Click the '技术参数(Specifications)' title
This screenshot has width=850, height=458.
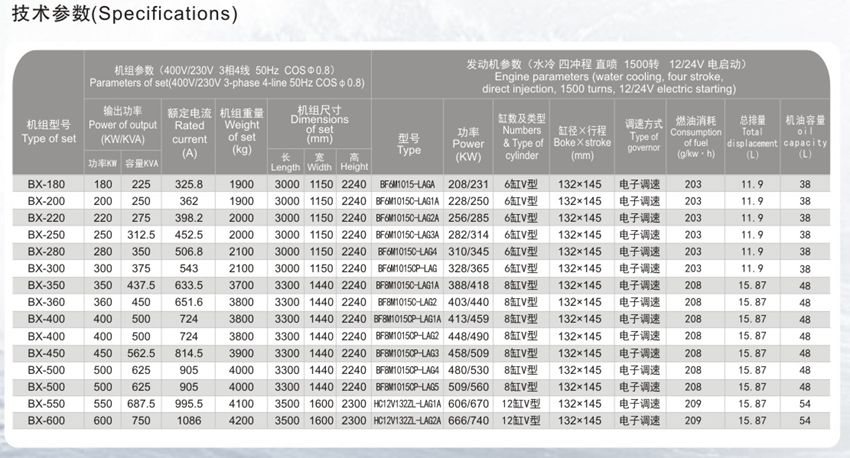pyautogui.click(x=125, y=14)
